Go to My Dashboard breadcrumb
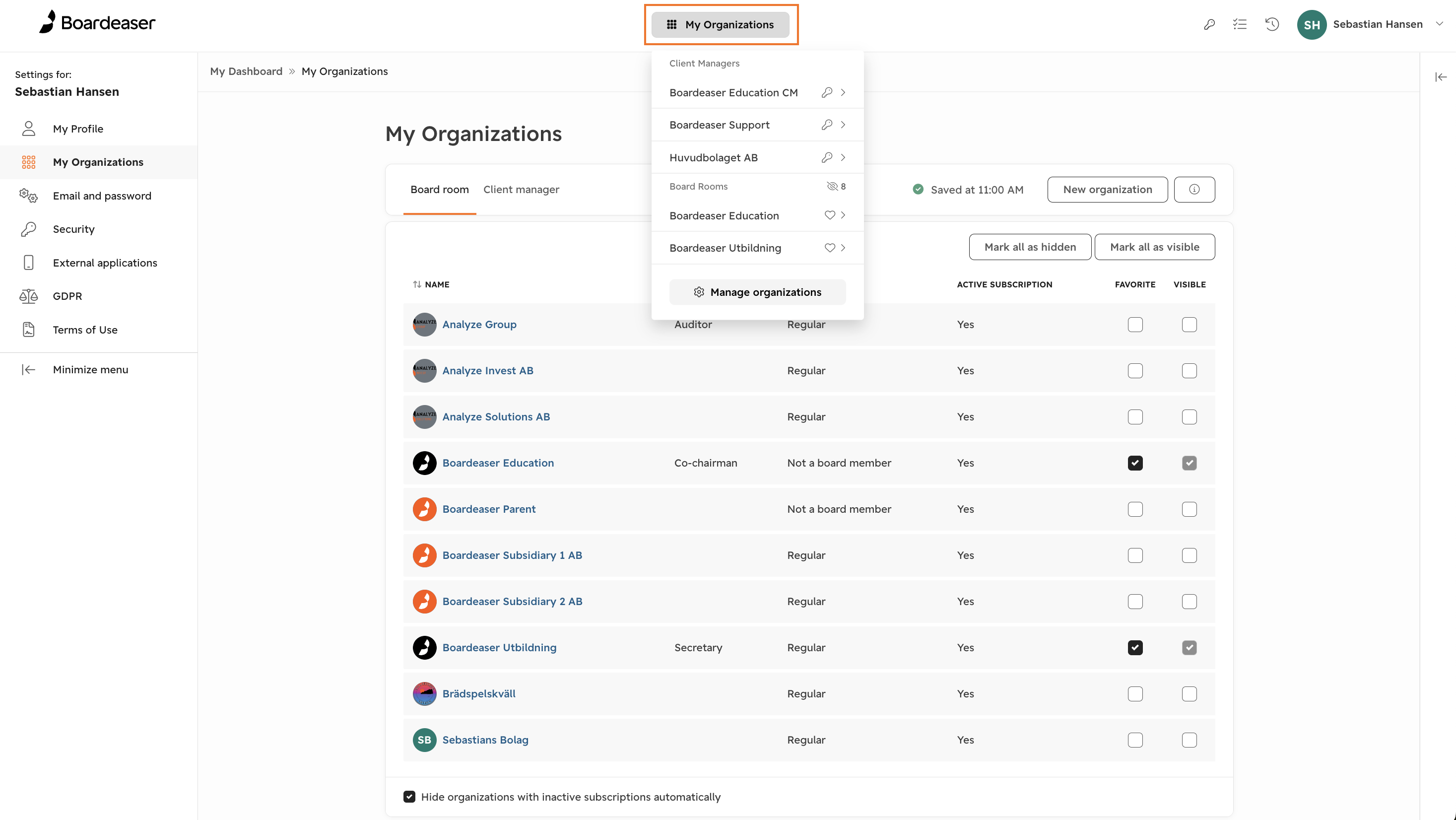 246,71
